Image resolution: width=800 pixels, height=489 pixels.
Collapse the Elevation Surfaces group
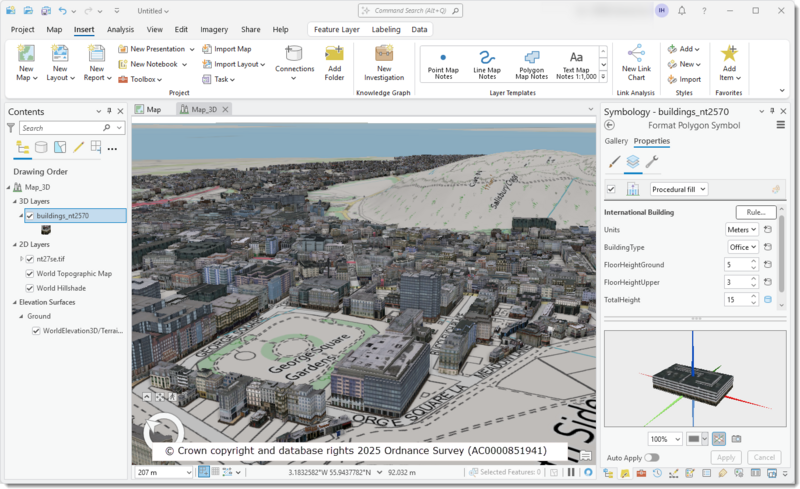15,302
